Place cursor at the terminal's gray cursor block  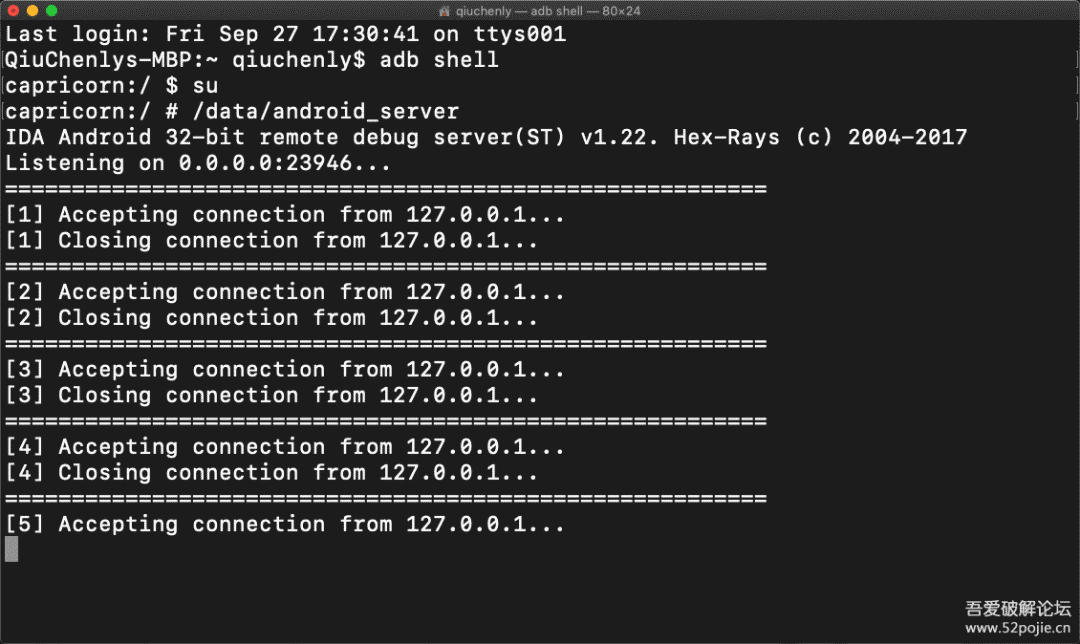pos(11,549)
